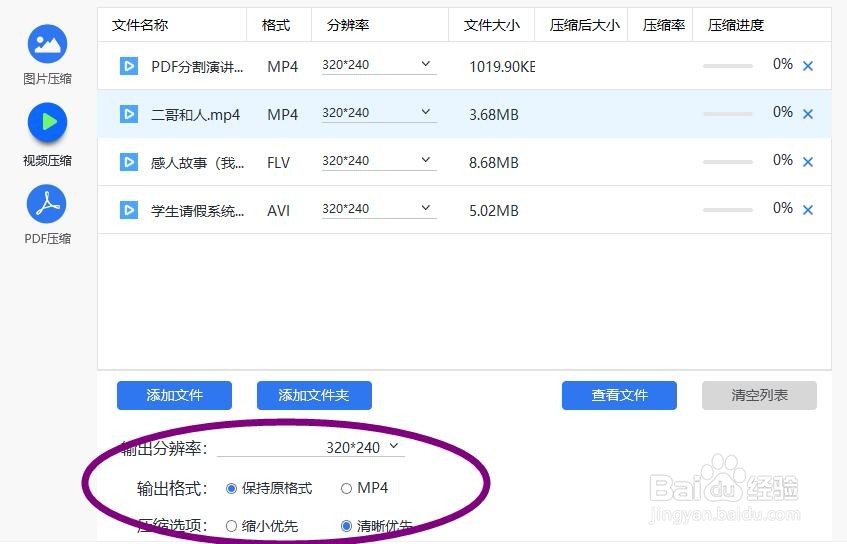The image size is (847, 544).
Task: Click the 添加文件夹 button
Action: point(314,395)
